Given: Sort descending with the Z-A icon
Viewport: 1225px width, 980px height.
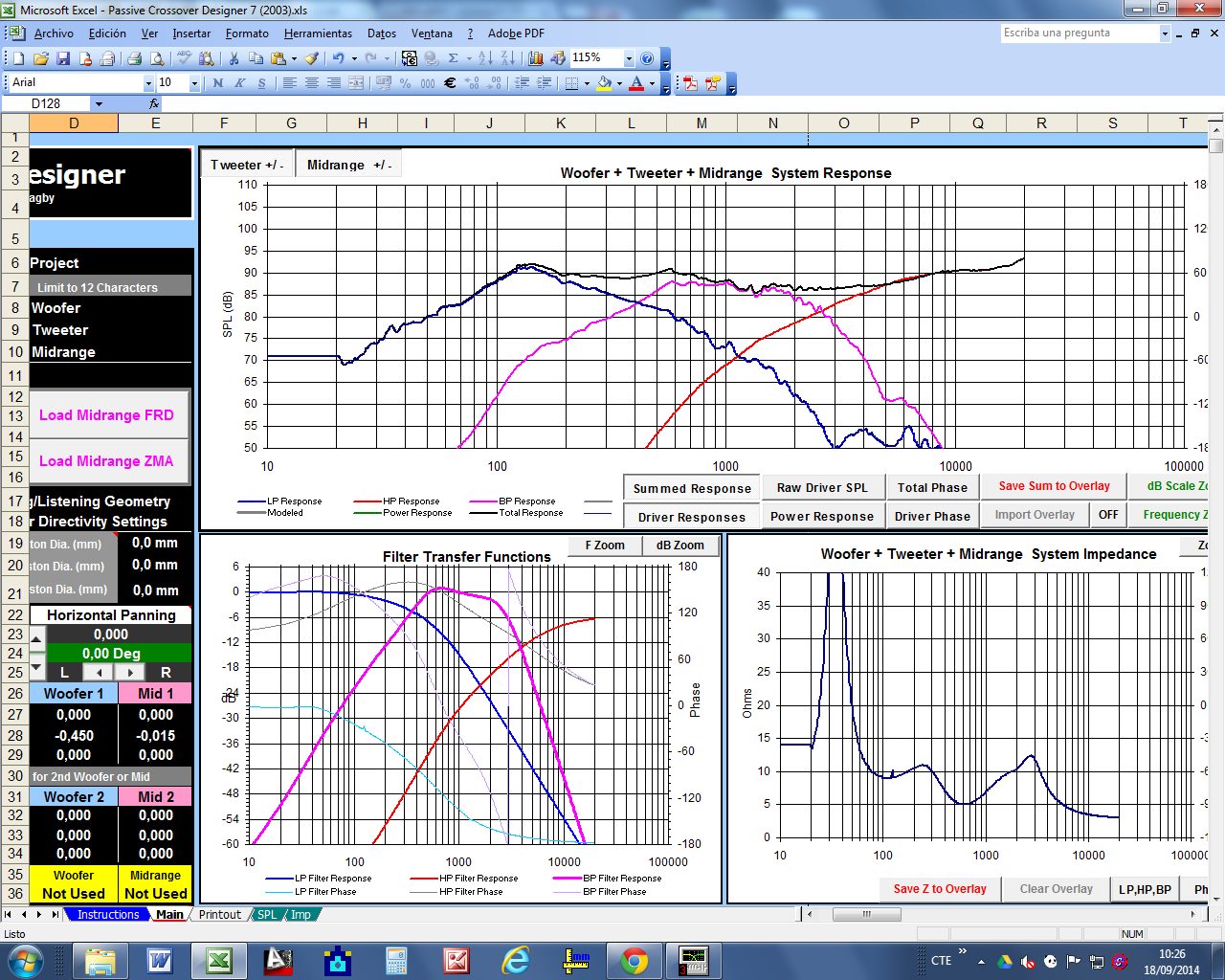Looking at the screenshot, I should (x=507, y=58).
